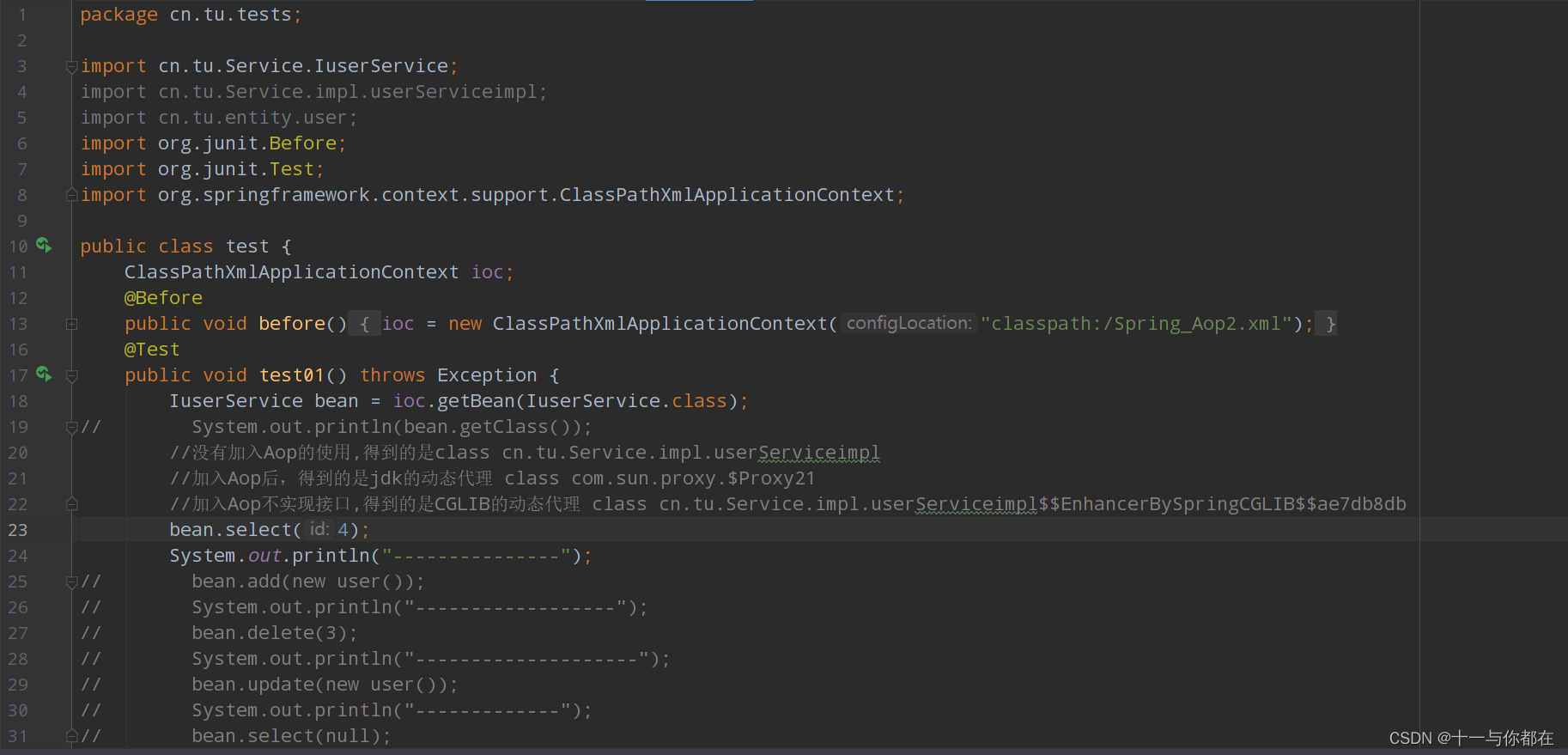This screenshot has width=1568, height=755.
Task: Click class name test on line 10
Action: 247,247
